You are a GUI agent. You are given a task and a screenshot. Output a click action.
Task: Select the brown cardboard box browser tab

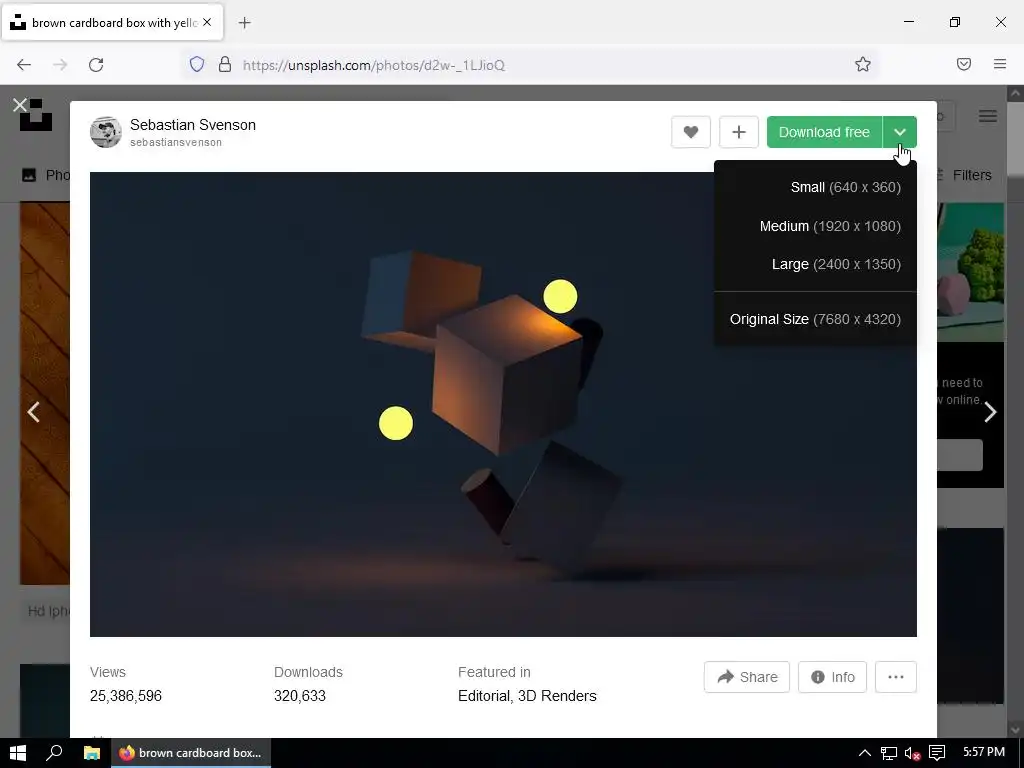coord(113,23)
